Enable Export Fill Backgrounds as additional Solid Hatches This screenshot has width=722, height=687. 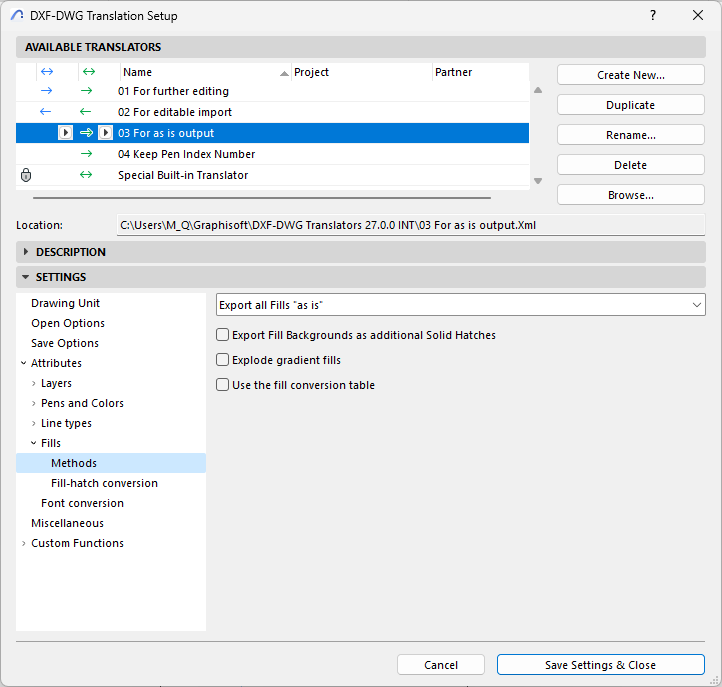pos(223,335)
